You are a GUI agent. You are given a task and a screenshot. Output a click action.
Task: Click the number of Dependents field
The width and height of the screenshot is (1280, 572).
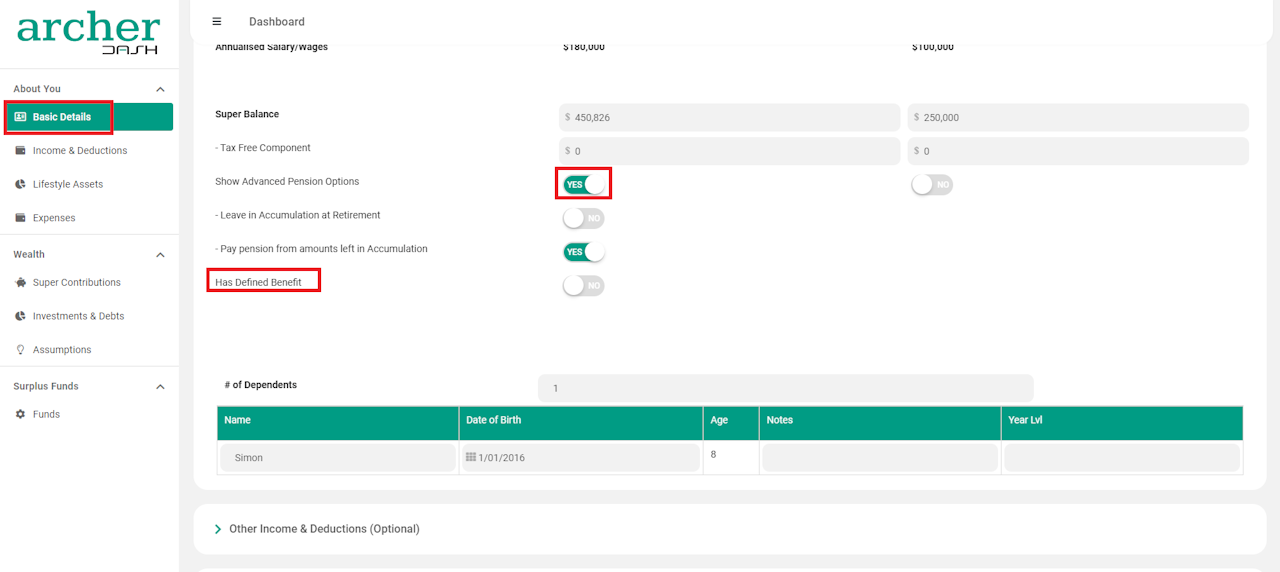[785, 388]
